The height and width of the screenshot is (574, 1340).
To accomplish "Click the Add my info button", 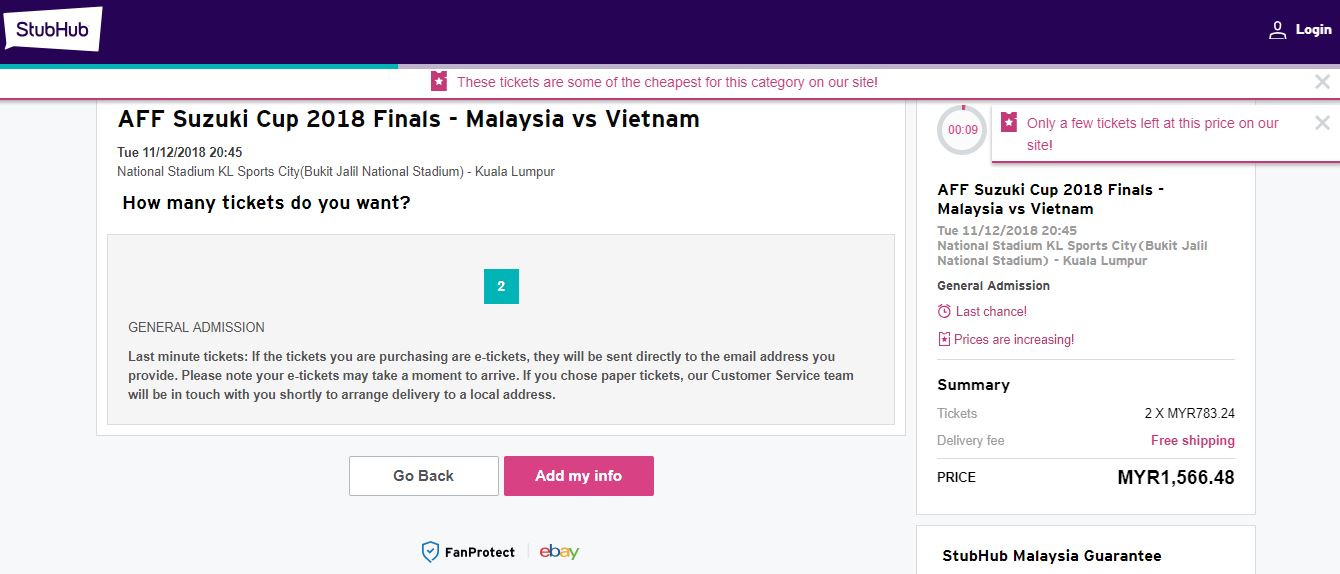I will pyautogui.click(x=578, y=476).
